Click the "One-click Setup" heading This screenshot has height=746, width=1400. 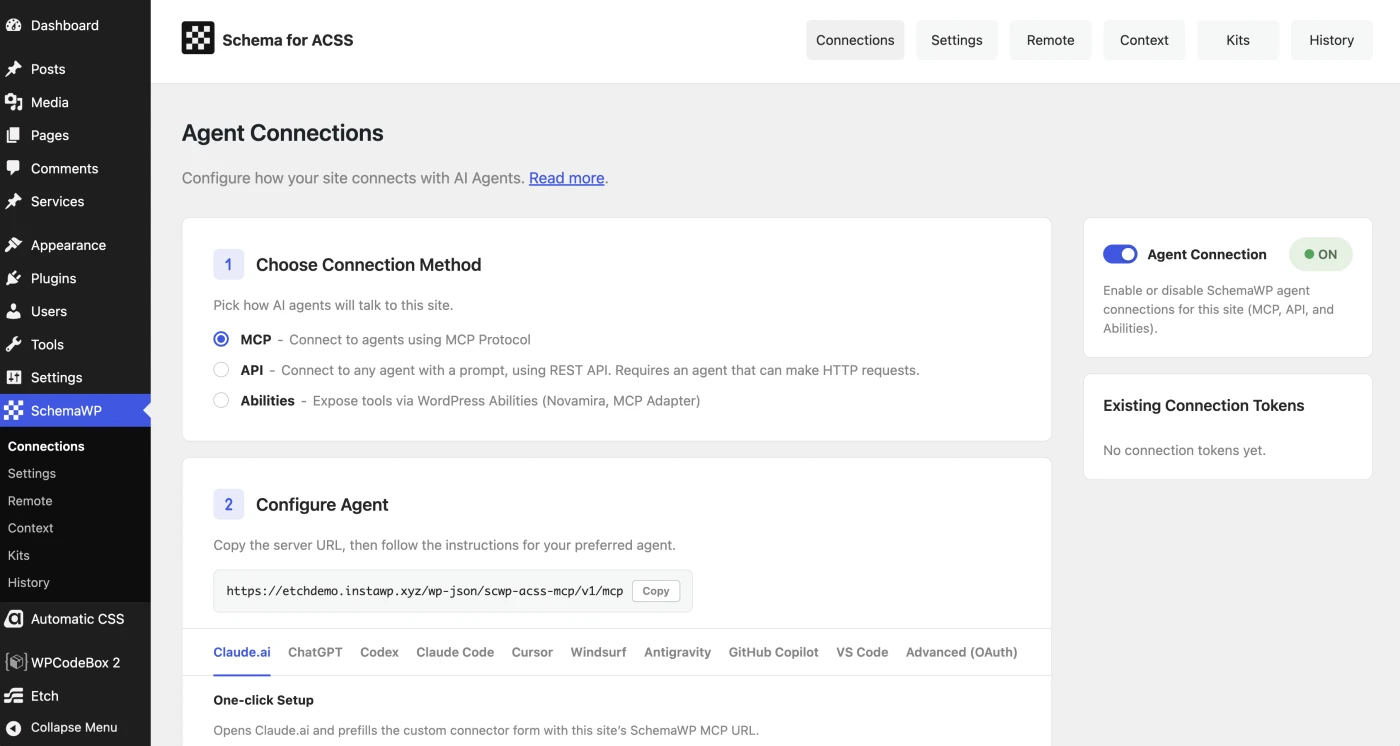click(264, 700)
